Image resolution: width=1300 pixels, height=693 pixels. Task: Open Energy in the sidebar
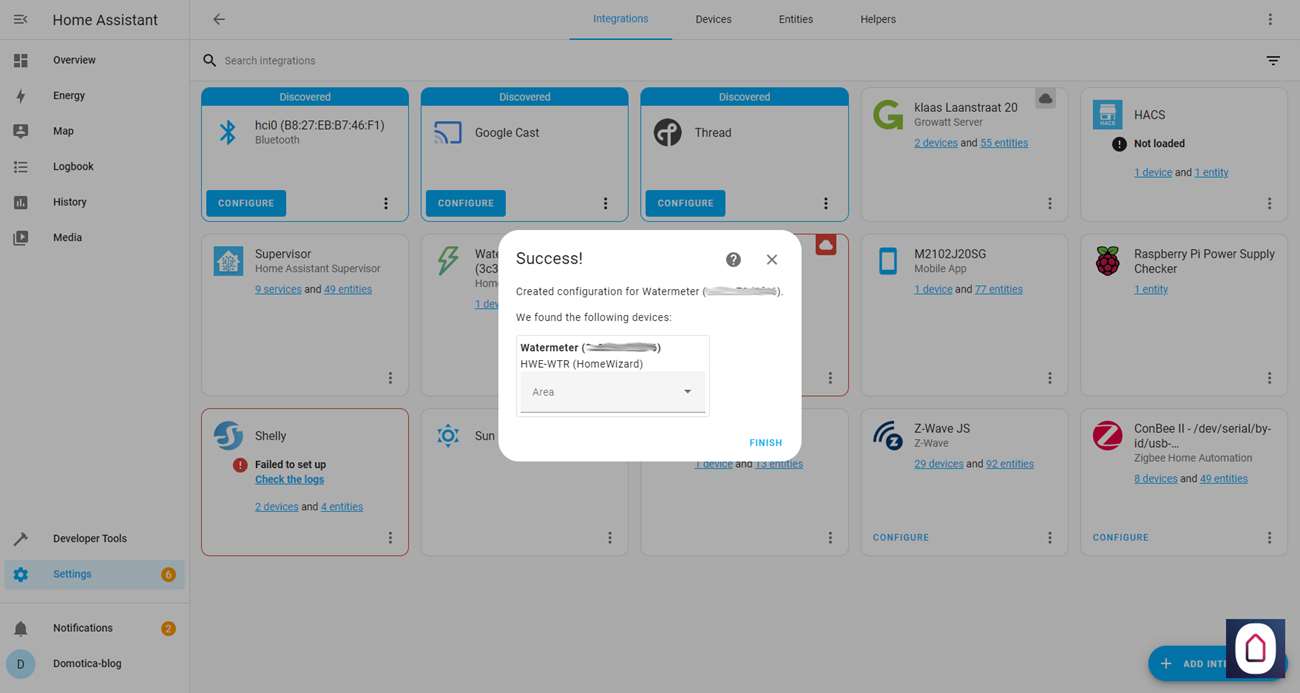pos(95,95)
